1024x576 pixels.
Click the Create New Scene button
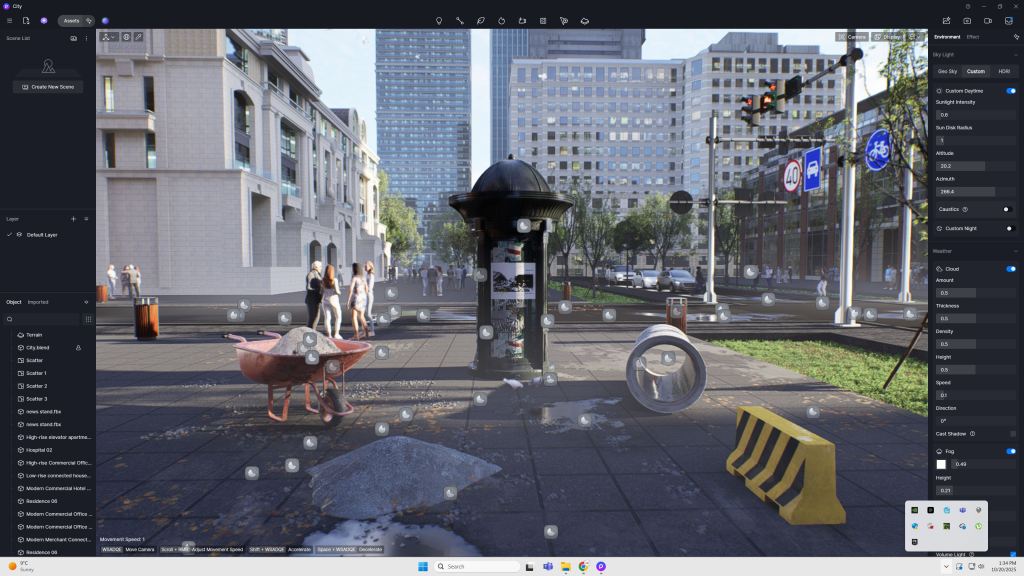click(x=47, y=87)
